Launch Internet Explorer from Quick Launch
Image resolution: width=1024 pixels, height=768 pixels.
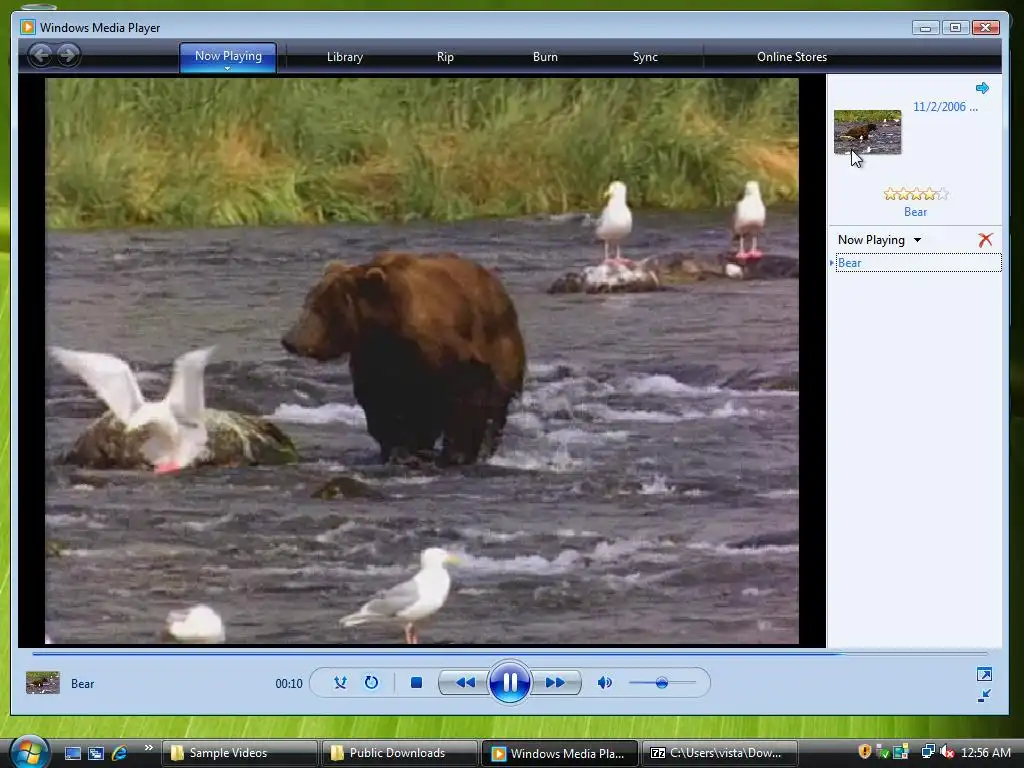[x=120, y=753]
